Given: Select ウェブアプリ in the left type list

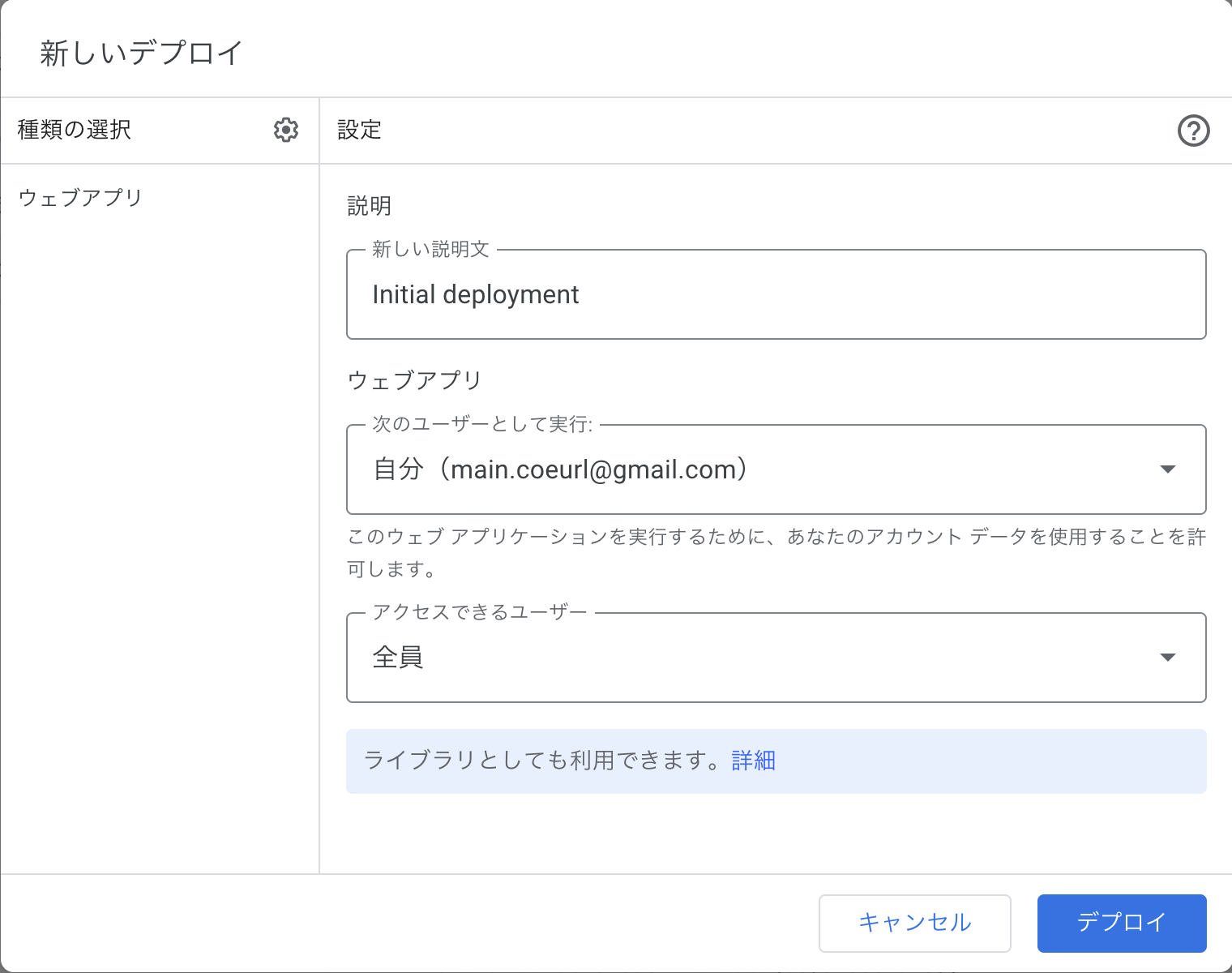Looking at the screenshot, I should (x=80, y=198).
